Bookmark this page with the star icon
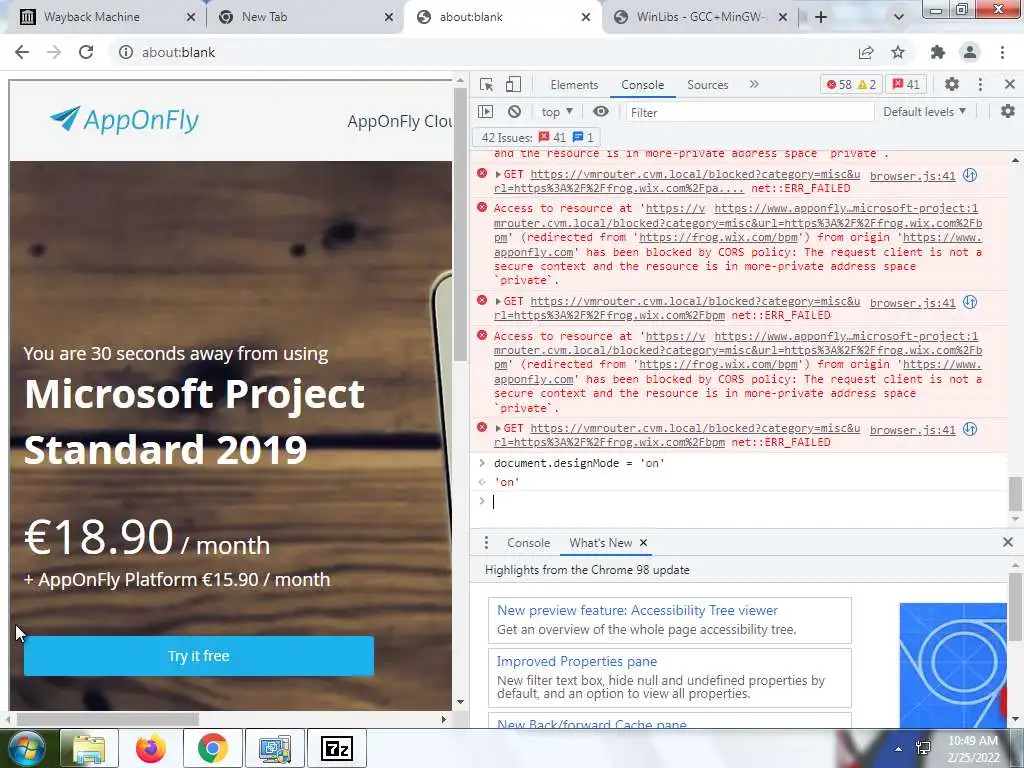 (x=898, y=52)
